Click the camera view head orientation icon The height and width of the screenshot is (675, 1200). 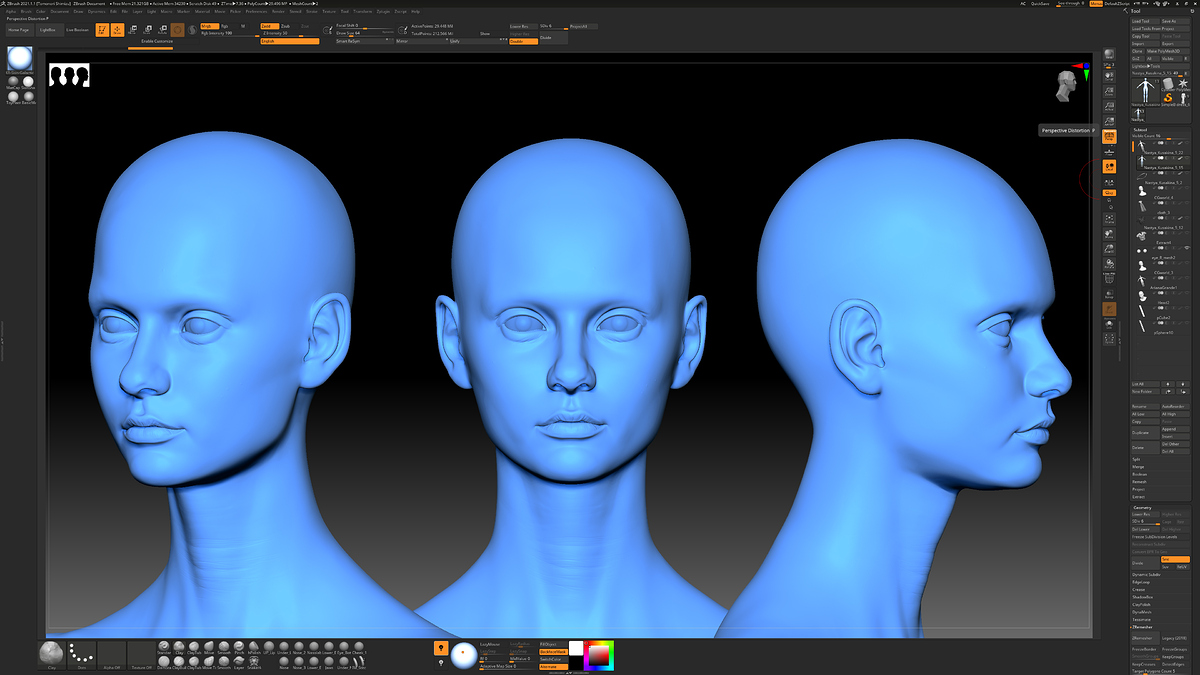point(1067,88)
